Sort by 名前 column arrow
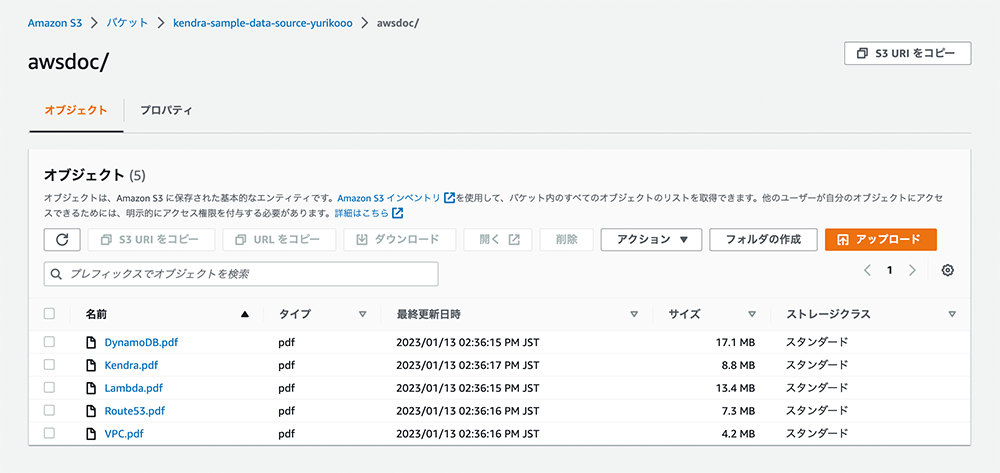This screenshot has width=1000, height=473. click(x=244, y=314)
